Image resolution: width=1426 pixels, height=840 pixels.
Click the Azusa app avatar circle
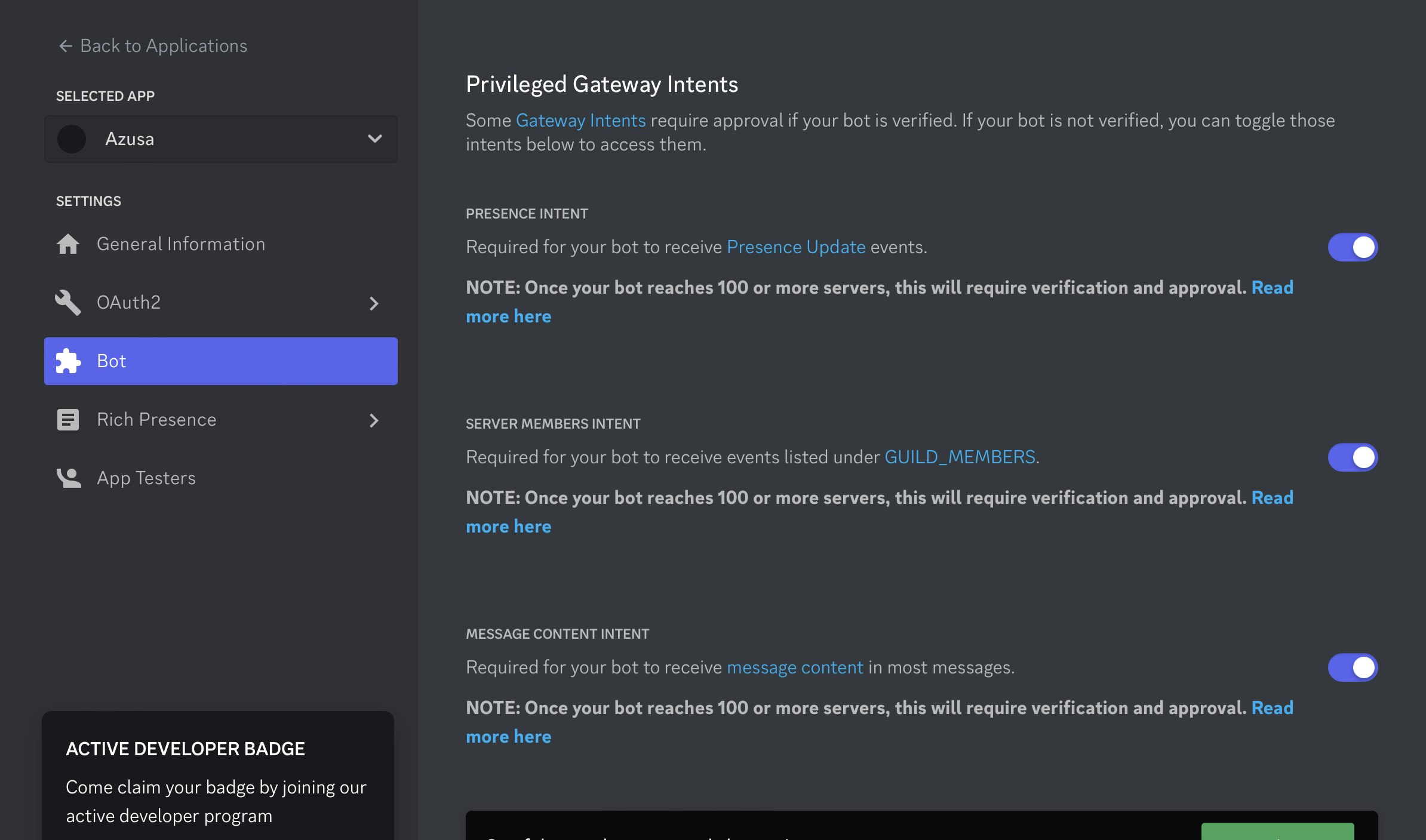[x=72, y=139]
